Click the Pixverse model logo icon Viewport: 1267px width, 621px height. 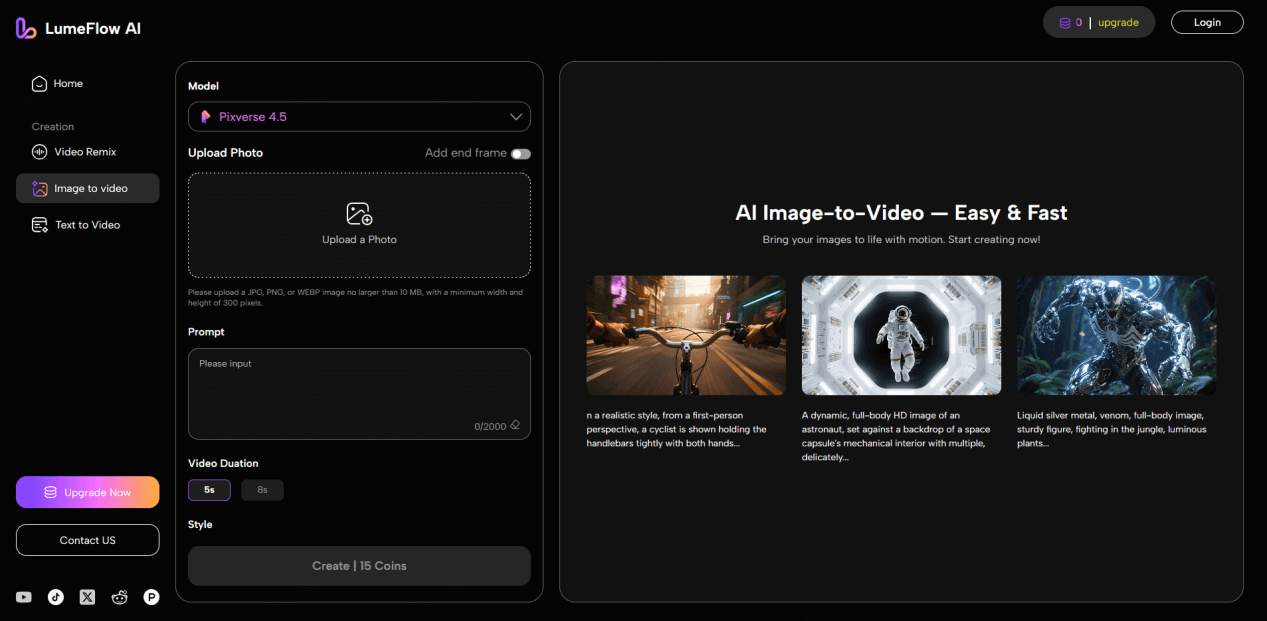[x=206, y=117]
